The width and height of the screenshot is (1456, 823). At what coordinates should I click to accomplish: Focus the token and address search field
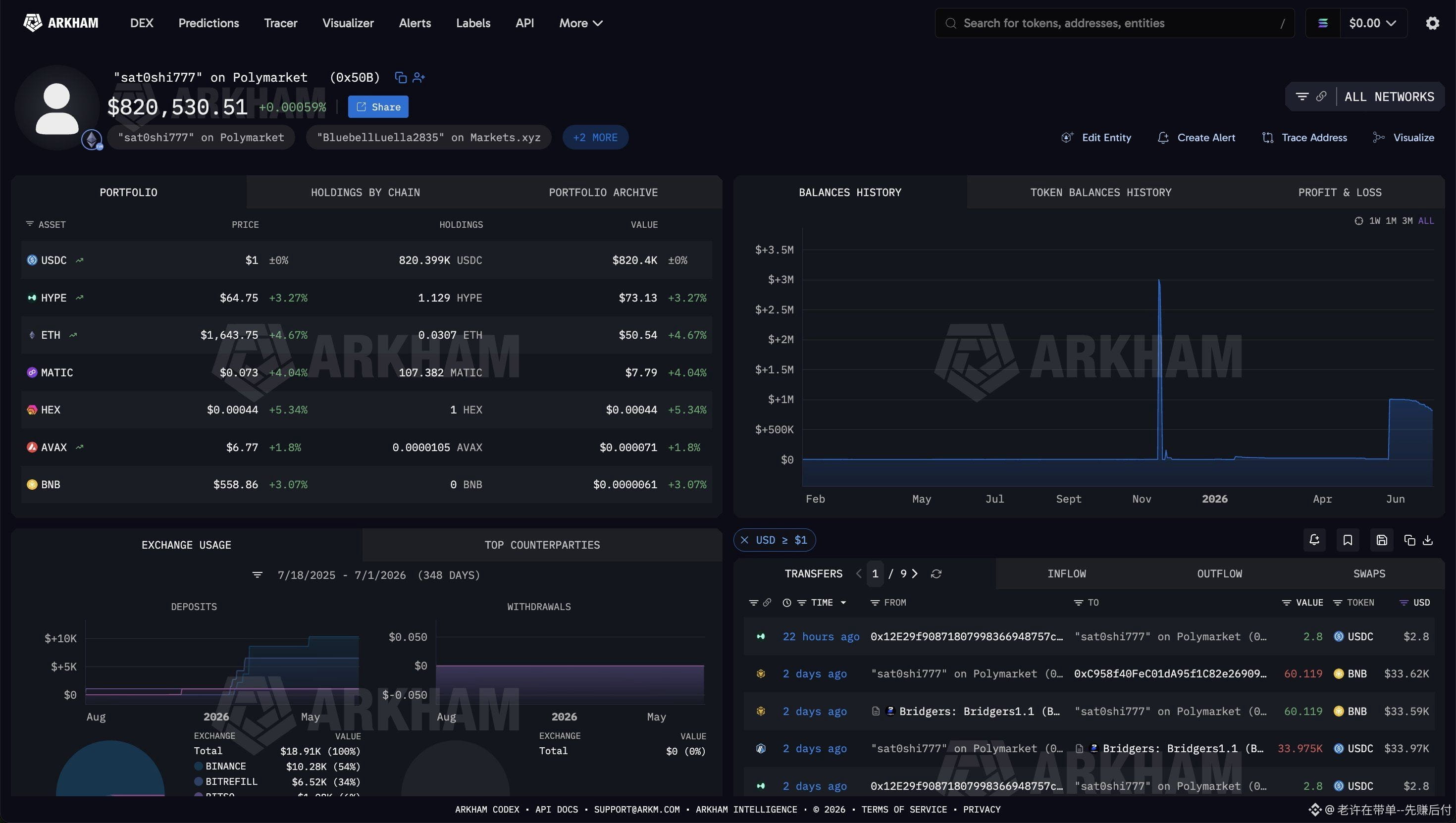coord(1115,23)
